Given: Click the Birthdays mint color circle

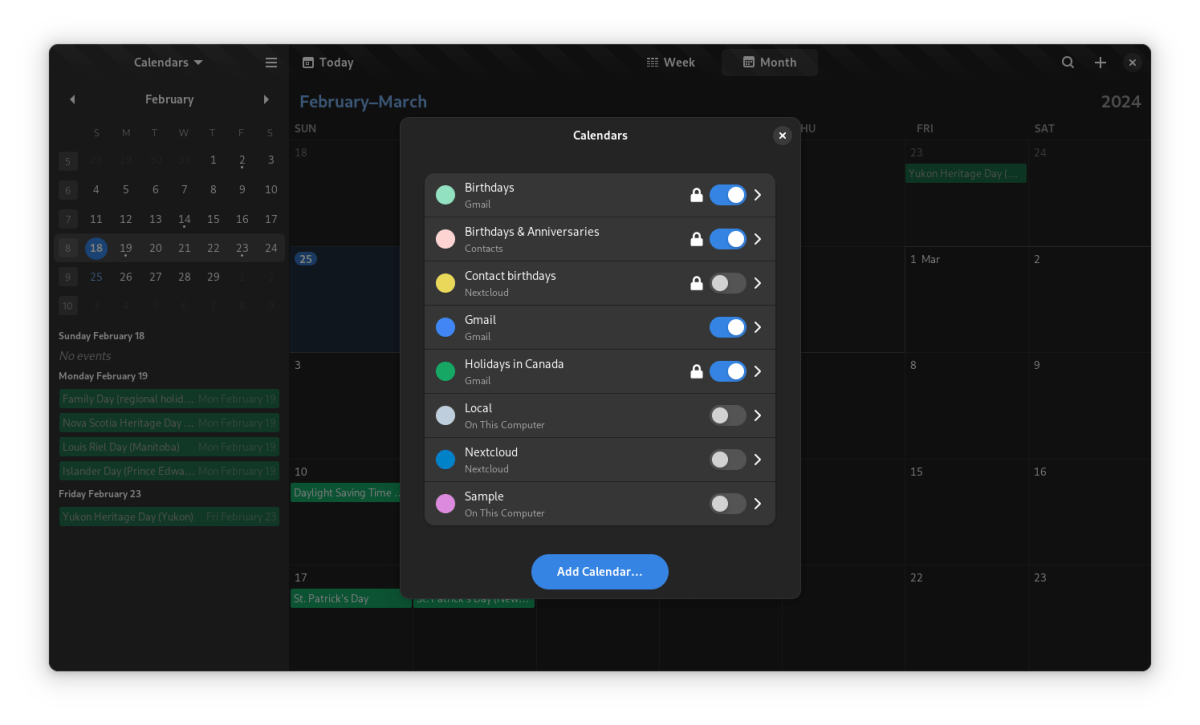Looking at the screenshot, I should pyautogui.click(x=446, y=195).
